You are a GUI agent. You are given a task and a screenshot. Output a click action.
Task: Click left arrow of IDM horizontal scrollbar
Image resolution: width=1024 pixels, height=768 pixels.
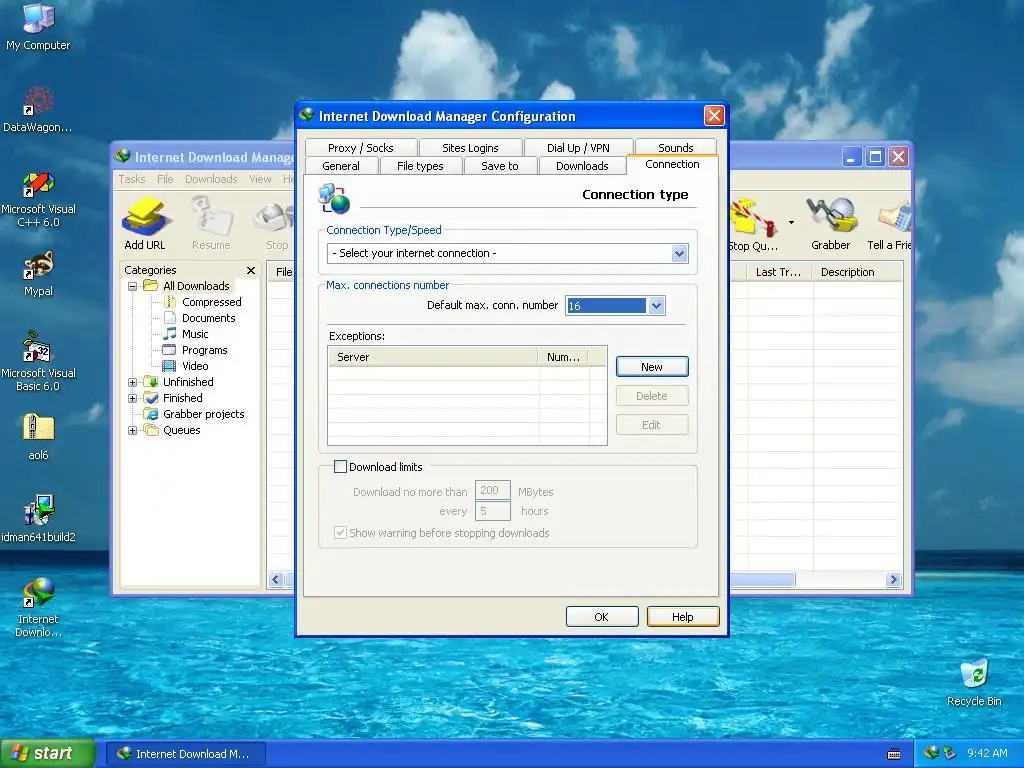pos(276,579)
